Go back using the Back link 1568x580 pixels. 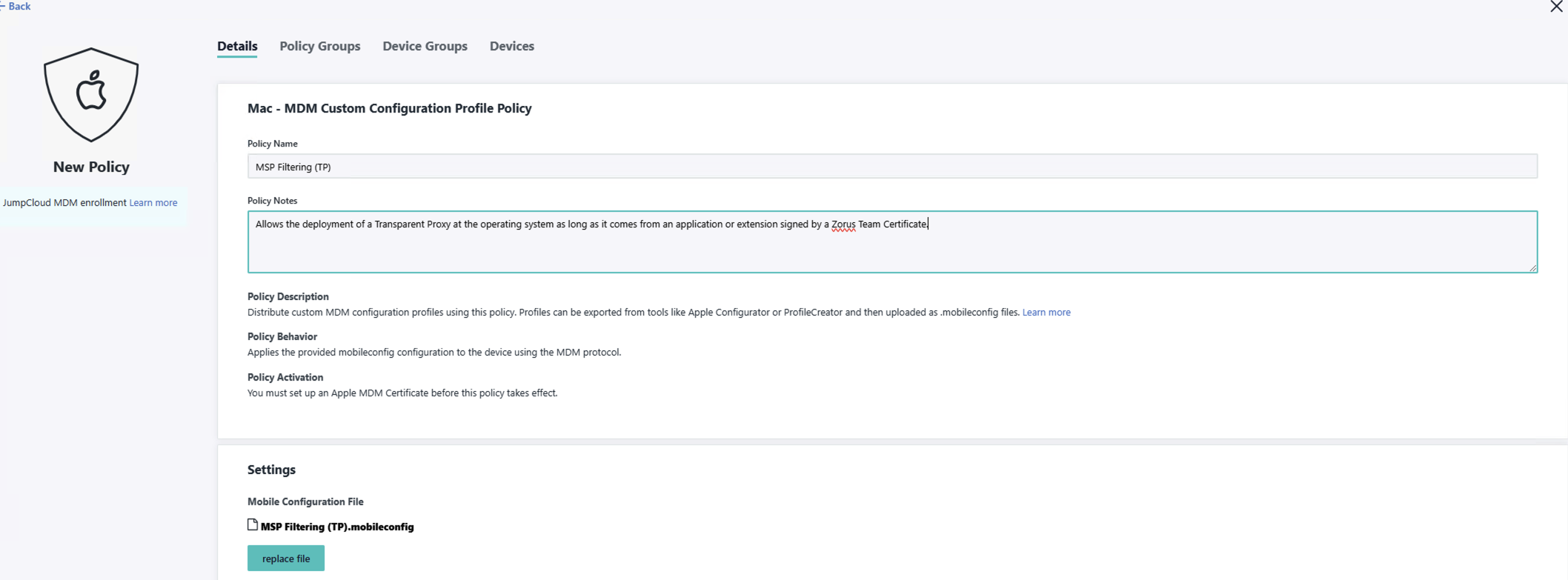click(16, 6)
